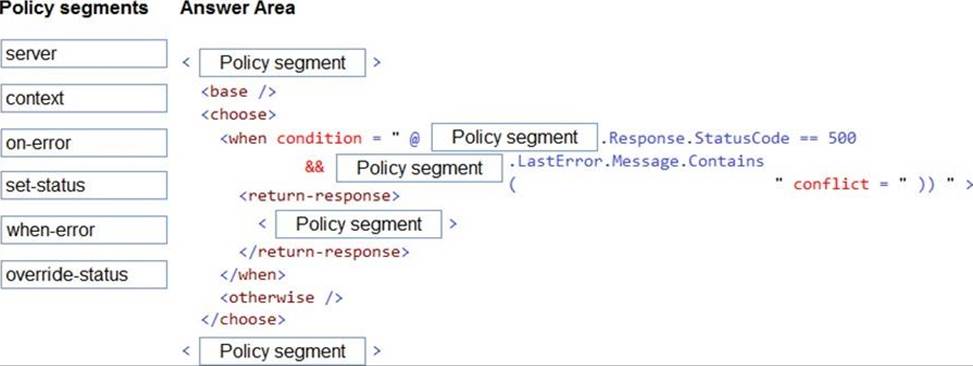This screenshot has height=366, width=973.
Task: Click the closing </choose> tag
Action: click(x=243, y=319)
